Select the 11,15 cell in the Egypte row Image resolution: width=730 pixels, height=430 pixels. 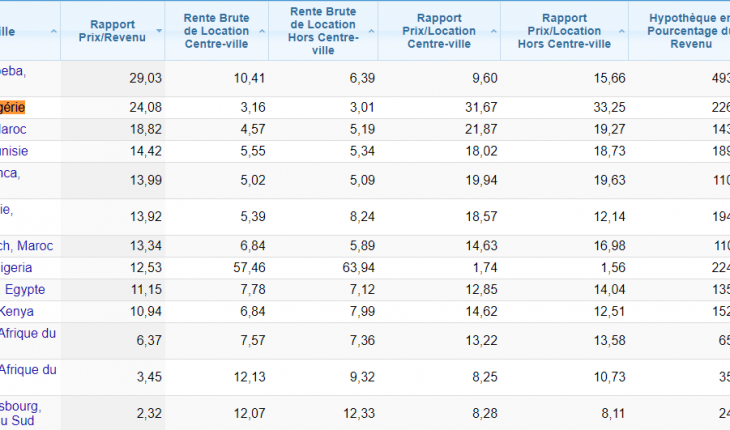tap(145, 289)
